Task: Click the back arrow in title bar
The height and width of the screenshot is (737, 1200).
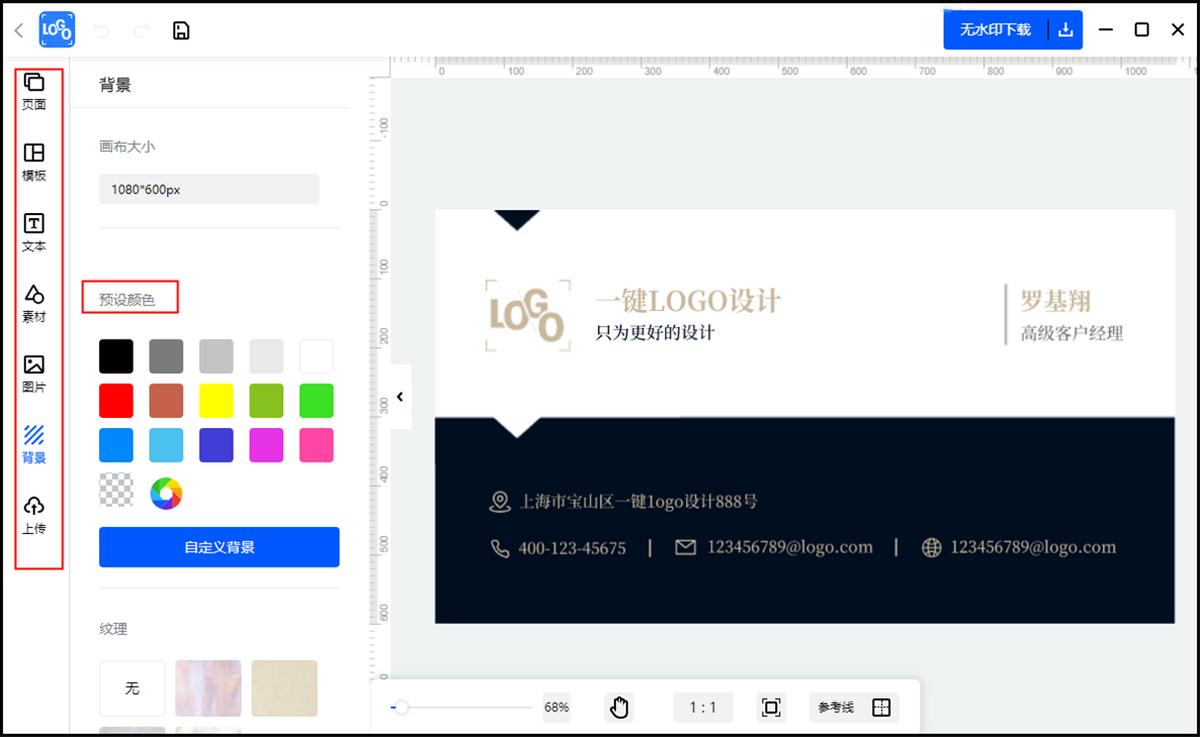Action: 18,30
